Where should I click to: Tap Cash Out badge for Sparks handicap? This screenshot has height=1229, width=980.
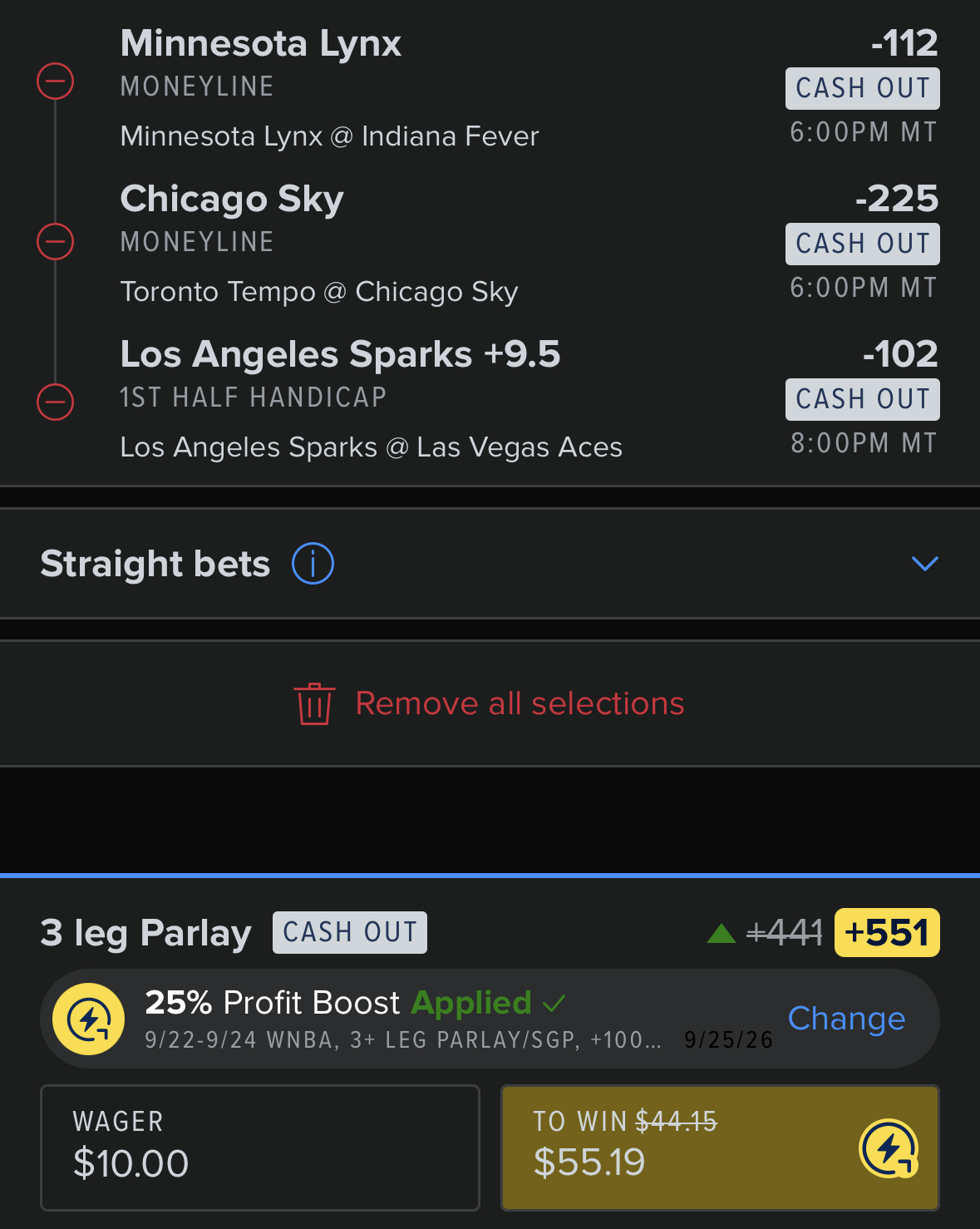pos(863,399)
